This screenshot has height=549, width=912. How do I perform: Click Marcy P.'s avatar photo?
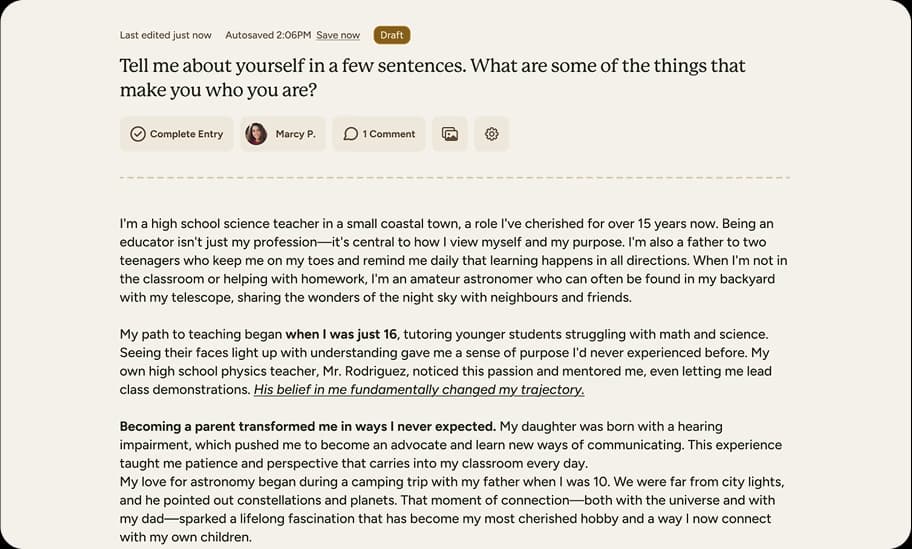pyautogui.click(x=256, y=134)
